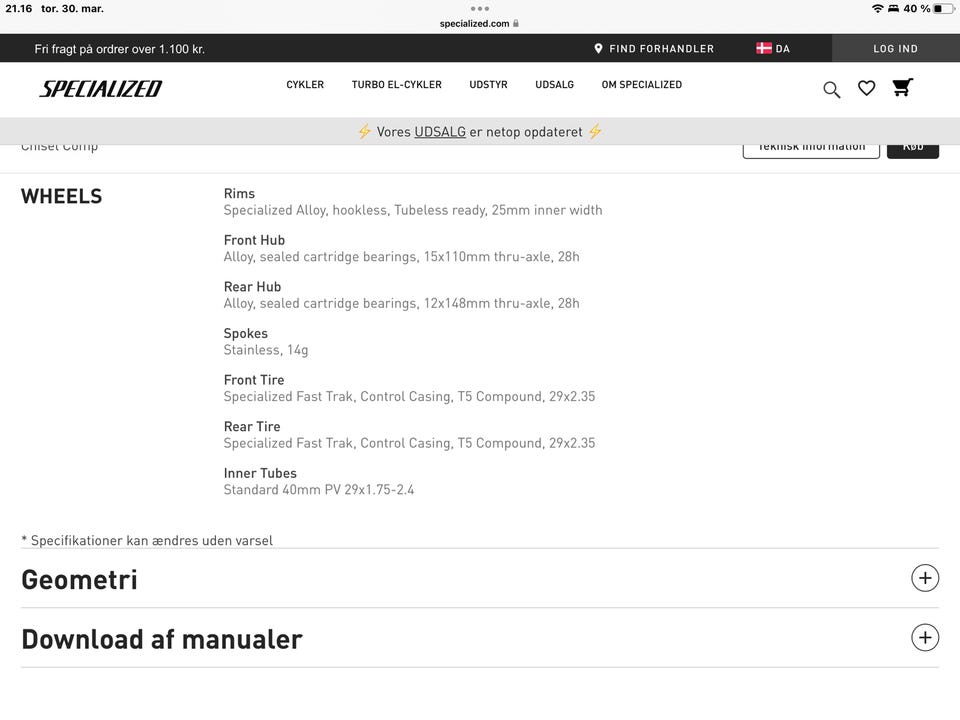Tap the battery status icon
960x720 pixels.
coord(943,9)
